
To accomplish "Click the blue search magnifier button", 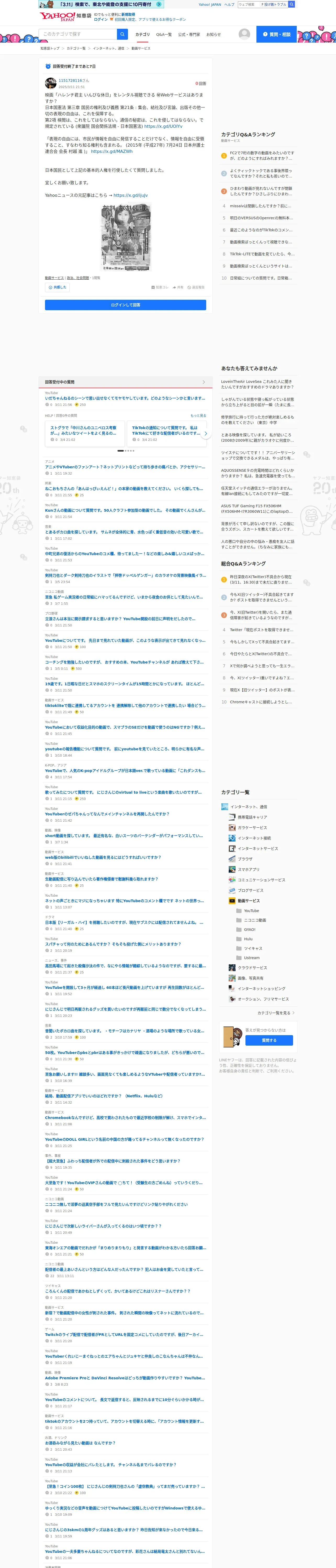I will point(122,34).
